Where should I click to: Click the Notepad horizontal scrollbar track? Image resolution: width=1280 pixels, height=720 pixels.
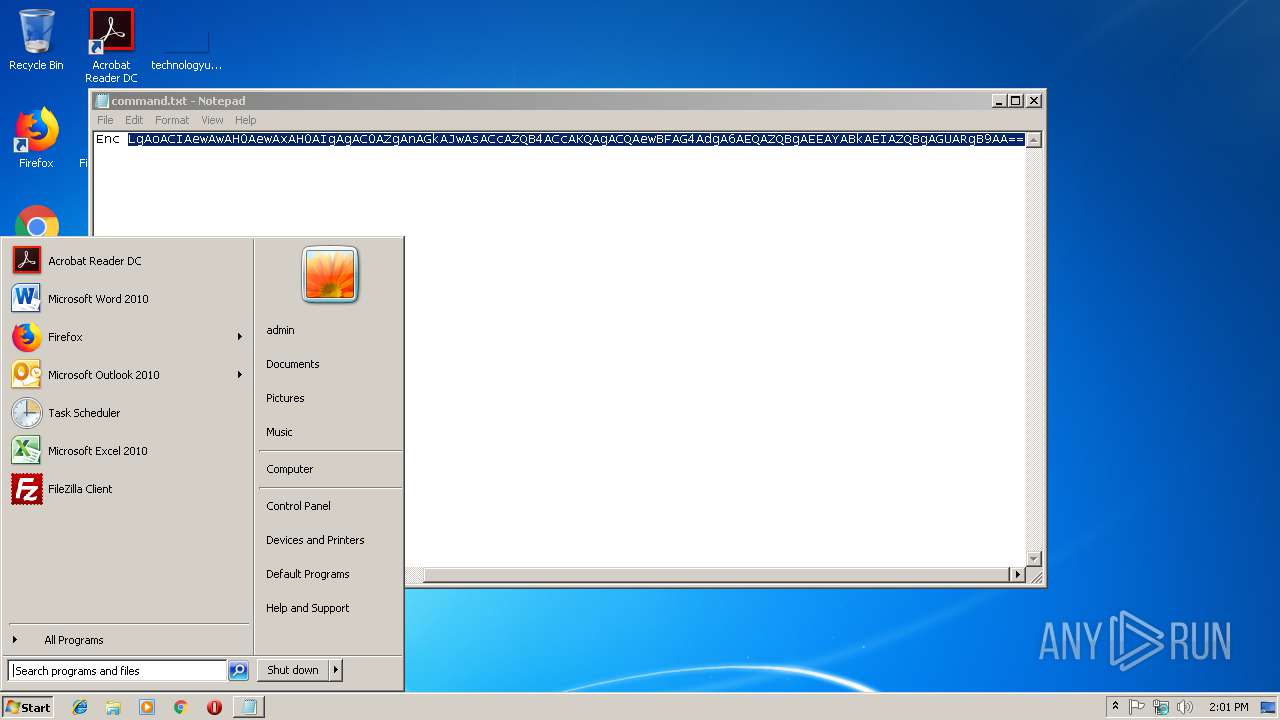click(x=716, y=575)
